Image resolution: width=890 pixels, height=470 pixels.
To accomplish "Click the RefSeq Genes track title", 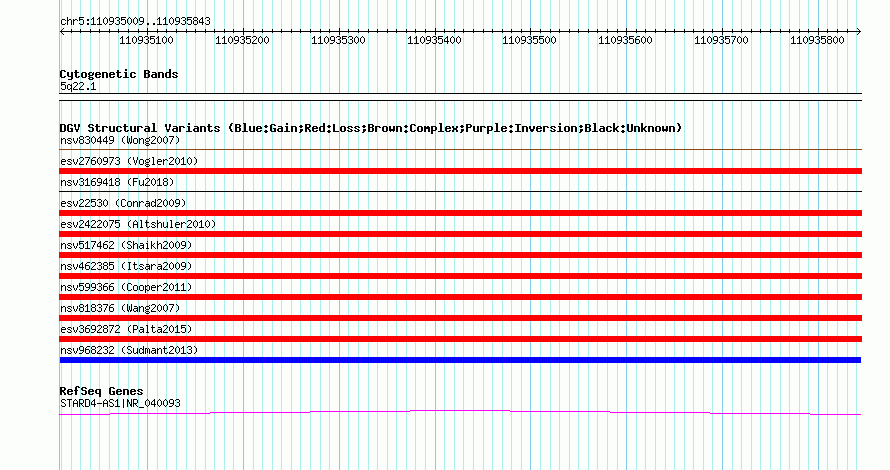I will pos(101,391).
